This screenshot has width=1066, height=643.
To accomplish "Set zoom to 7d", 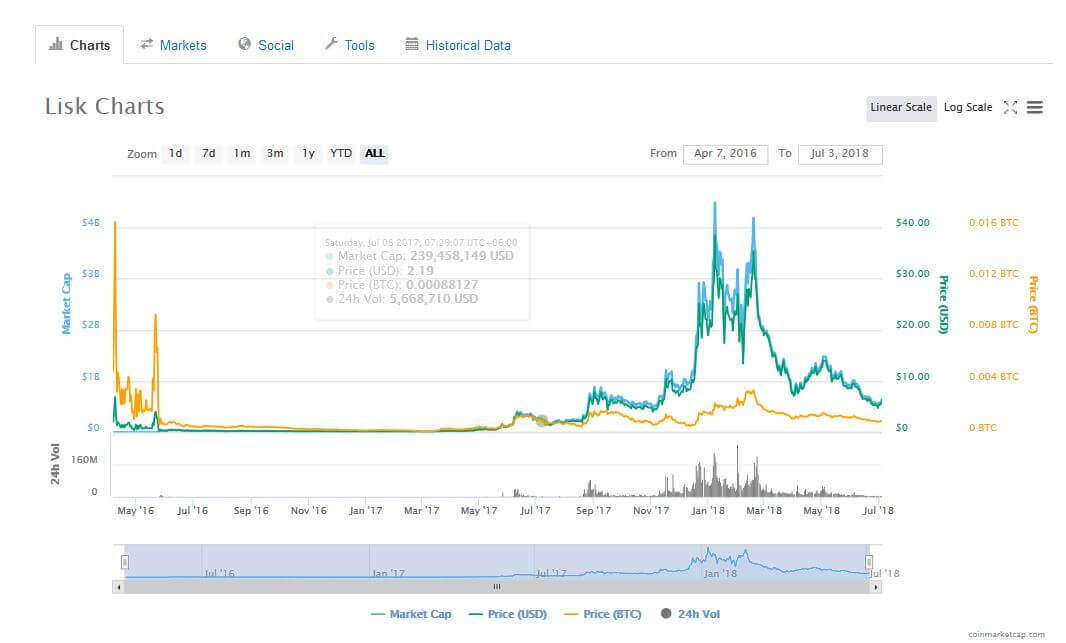I will [x=209, y=154].
